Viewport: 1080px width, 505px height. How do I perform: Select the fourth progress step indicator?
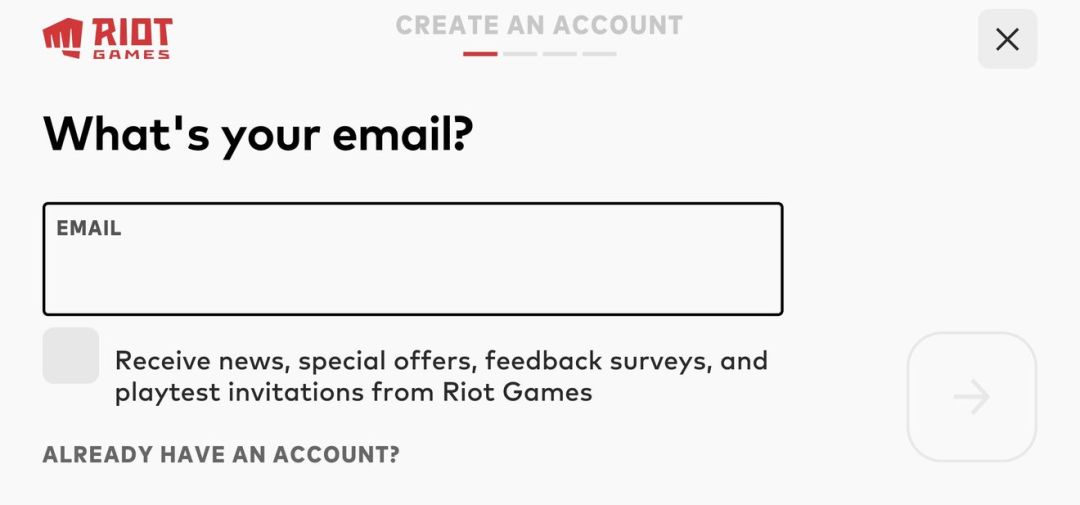coord(600,54)
